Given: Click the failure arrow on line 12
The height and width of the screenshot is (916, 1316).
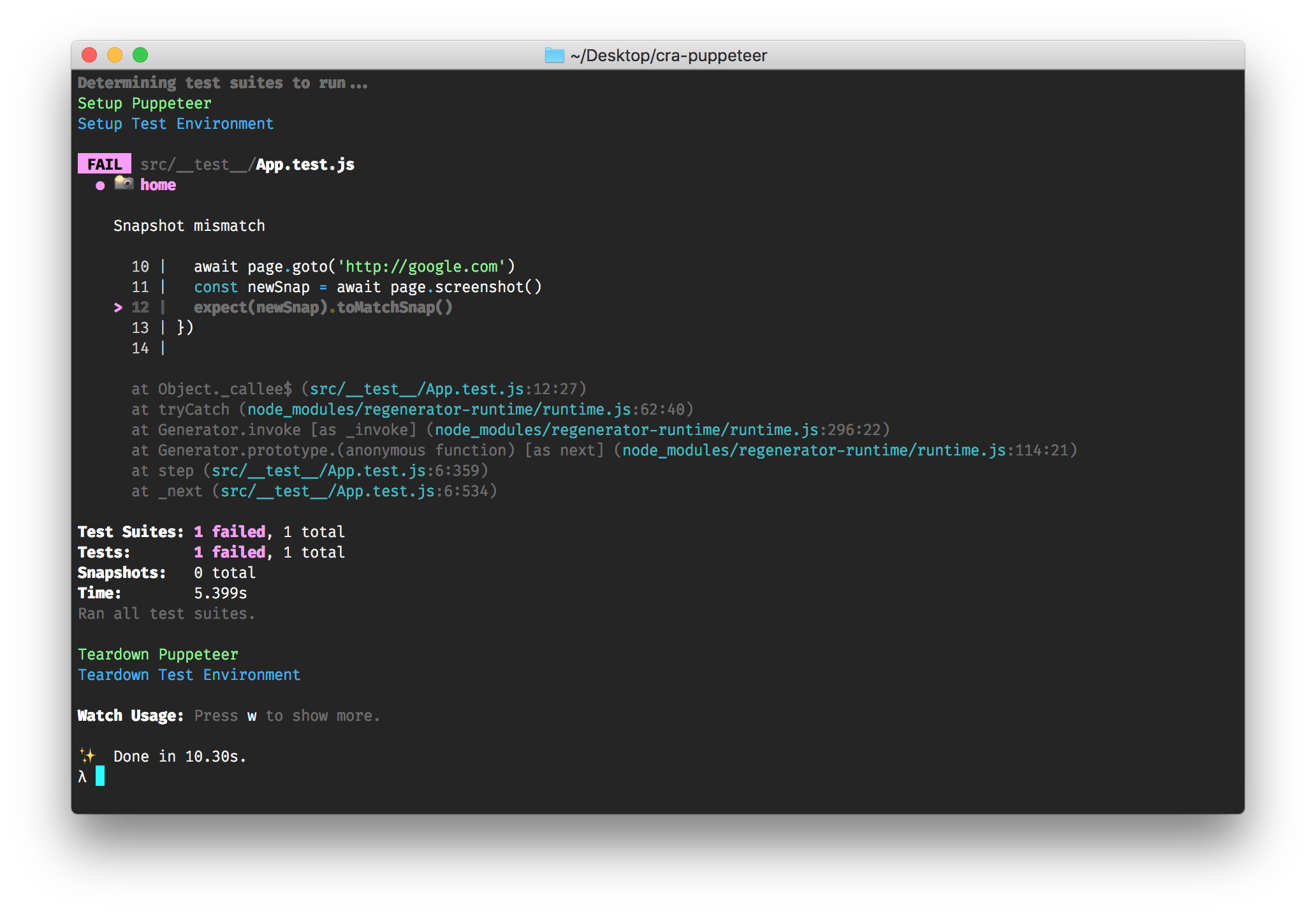Looking at the screenshot, I should click(x=118, y=307).
